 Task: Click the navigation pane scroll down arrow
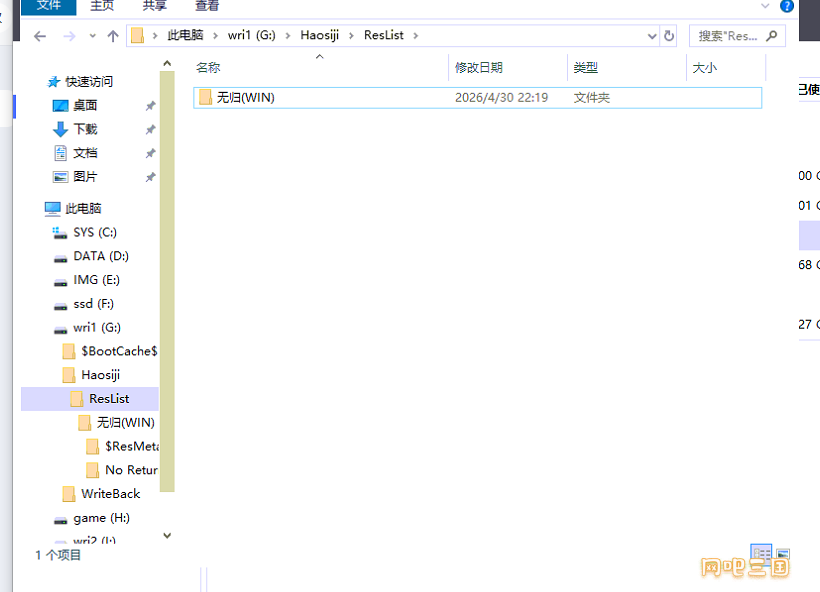[x=167, y=536]
